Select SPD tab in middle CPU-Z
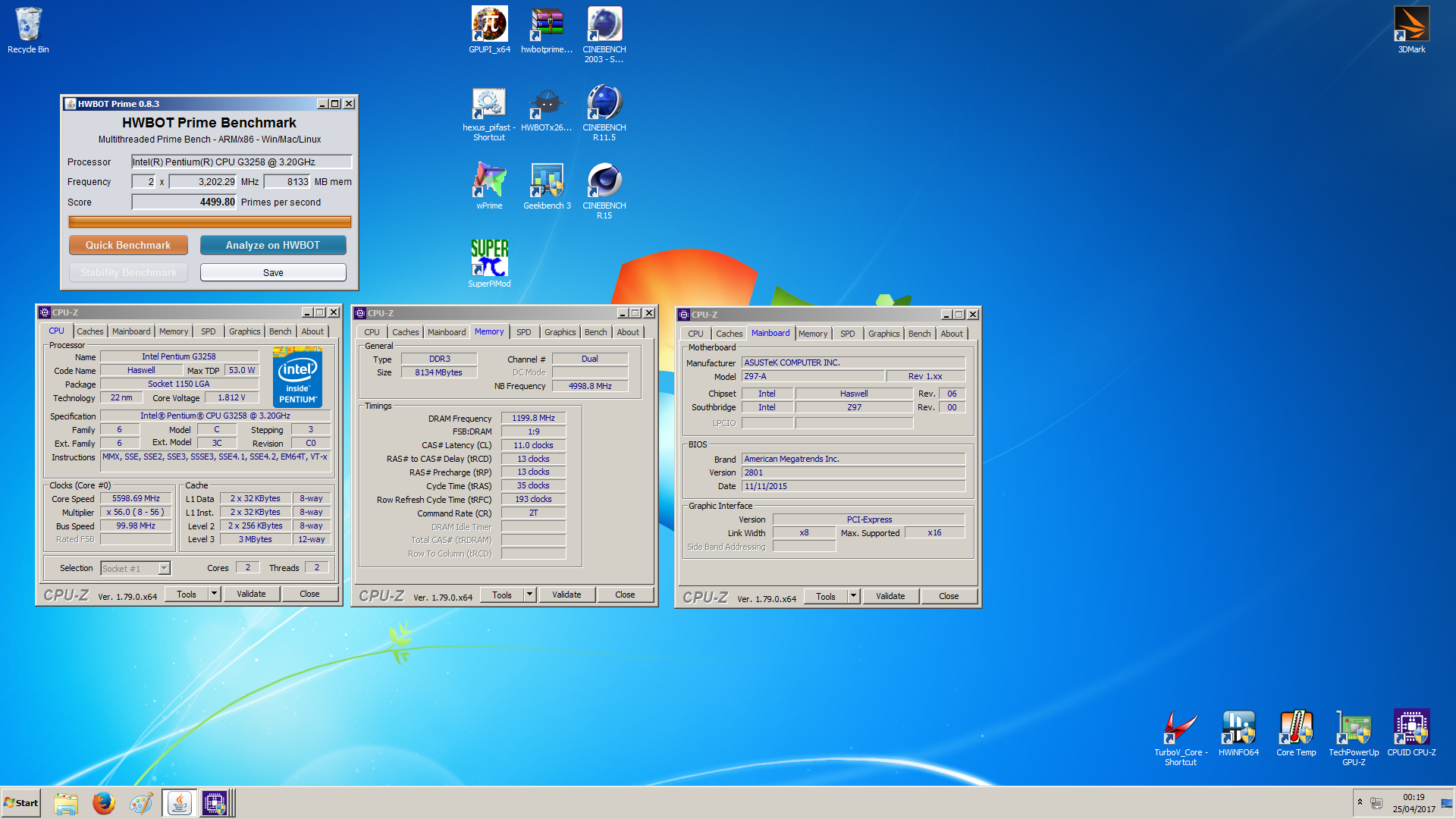Screen dimensions: 1456x819 pos(524,332)
